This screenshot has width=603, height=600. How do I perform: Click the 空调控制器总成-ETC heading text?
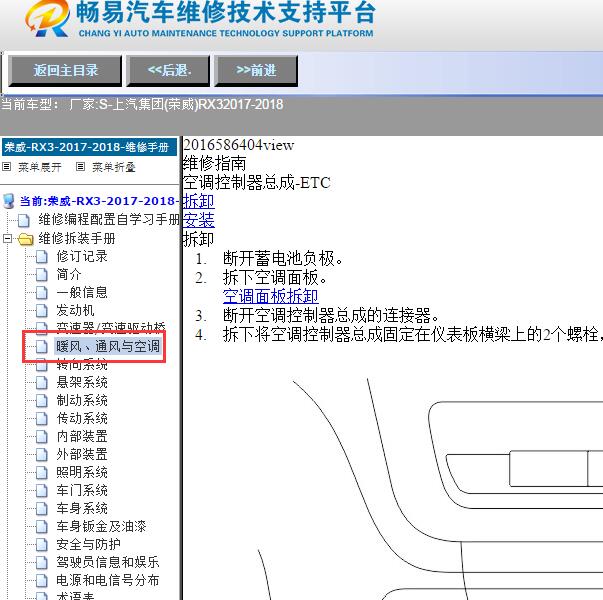click(257, 182)
